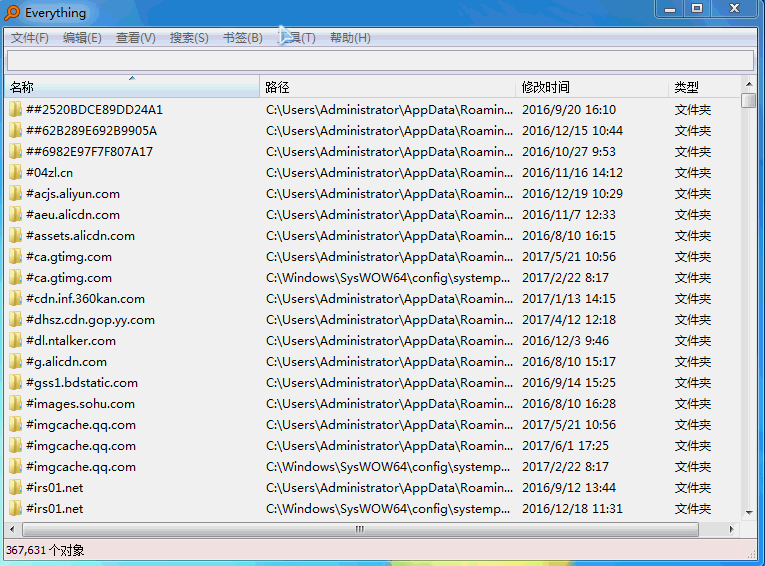Click the date 2017/1/13 14:15
Image resolution: width=765 pixels, height=566 pixels.
569,299
